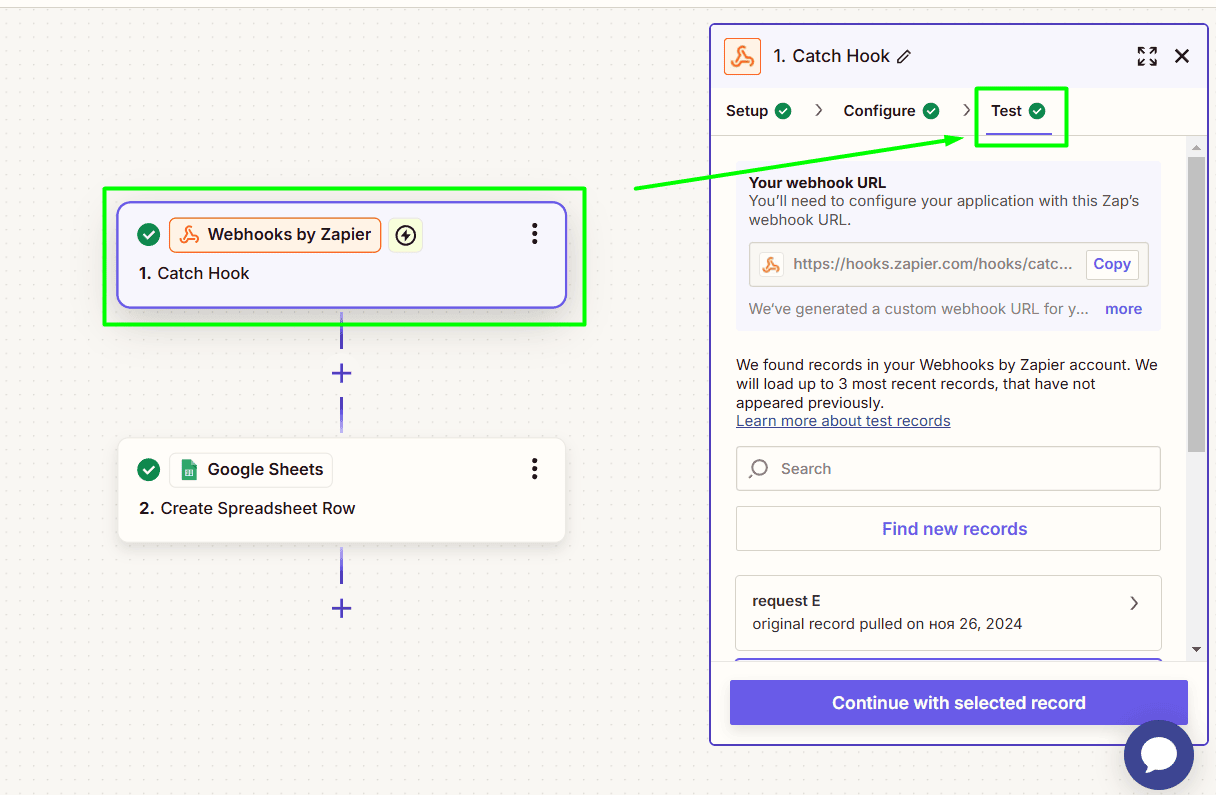This screenshot has width=1216, height=795.
Task: Click in the Search records field
Action: click(948, 468)
